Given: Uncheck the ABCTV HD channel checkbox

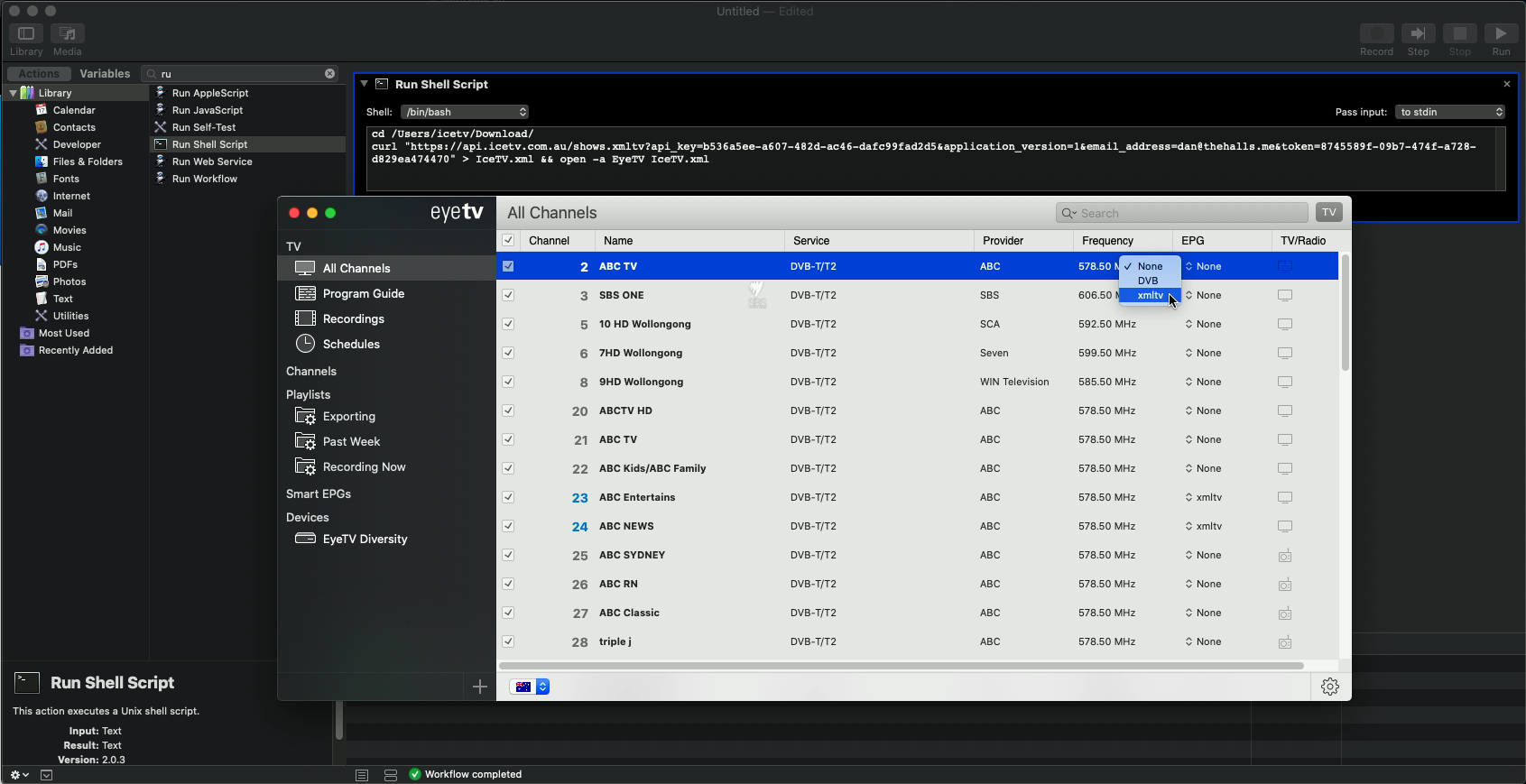Looking at the screenshot, I should point(508,410).
